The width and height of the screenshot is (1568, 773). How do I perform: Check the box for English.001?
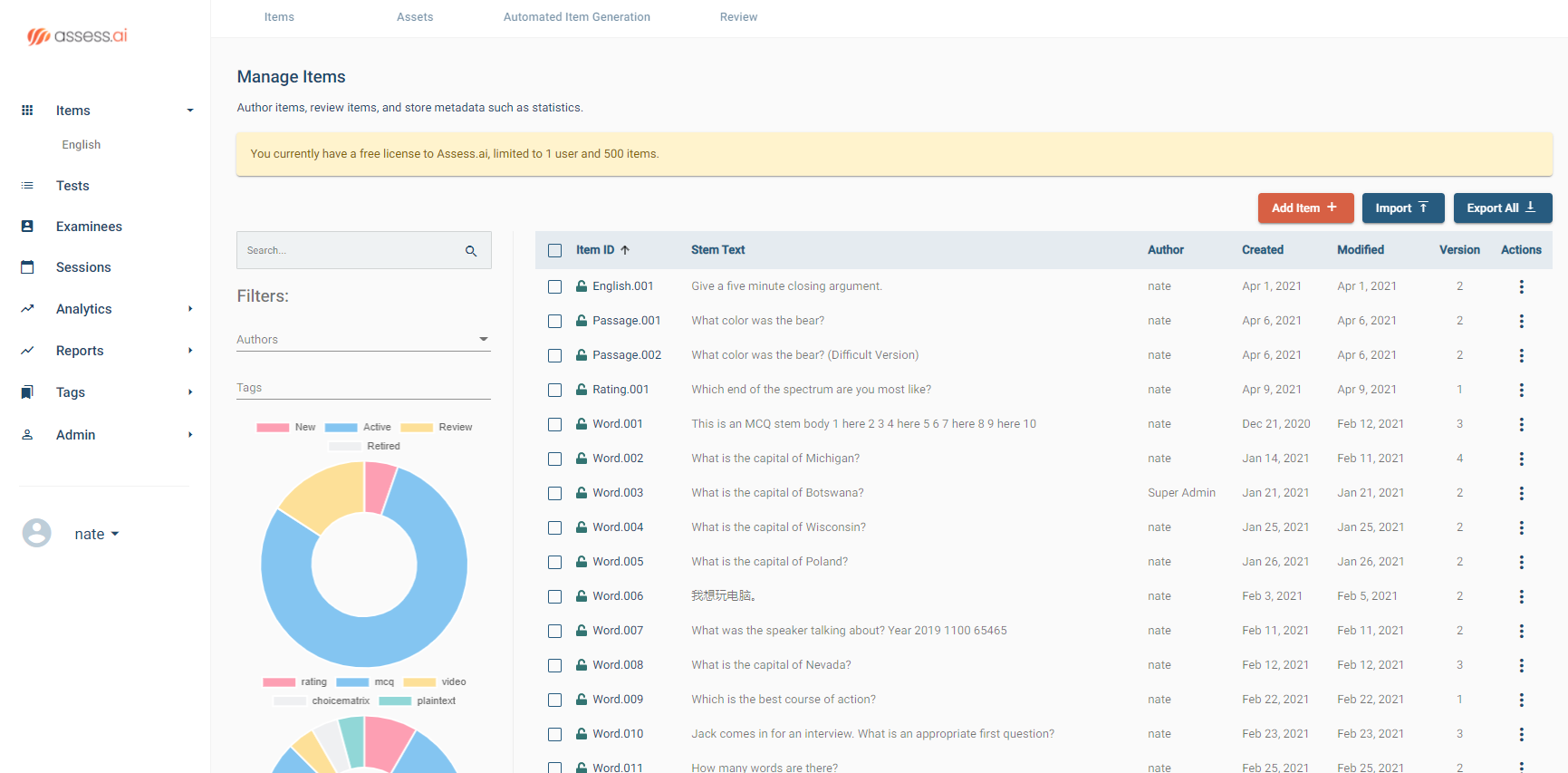pyautogui.click(x=555, y=286)
